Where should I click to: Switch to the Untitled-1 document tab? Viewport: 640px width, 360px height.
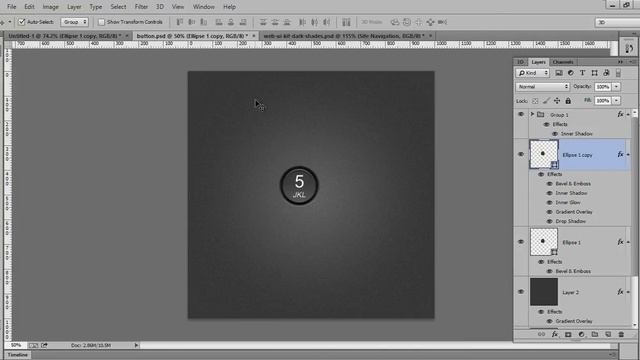pos(68,36)
